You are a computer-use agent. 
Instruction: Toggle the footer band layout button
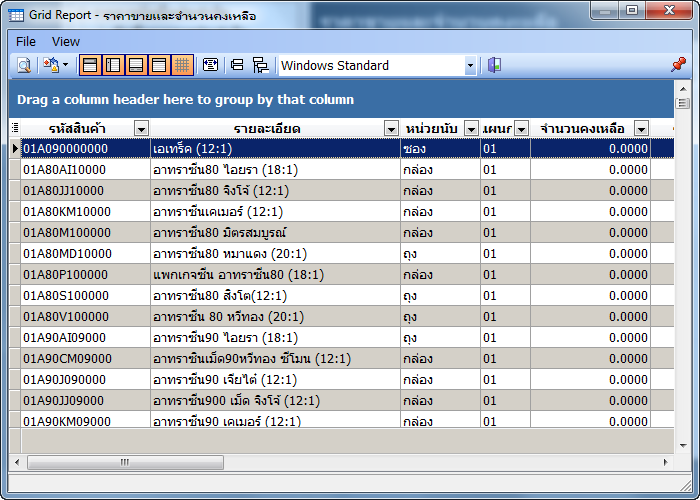pos(136,65)
